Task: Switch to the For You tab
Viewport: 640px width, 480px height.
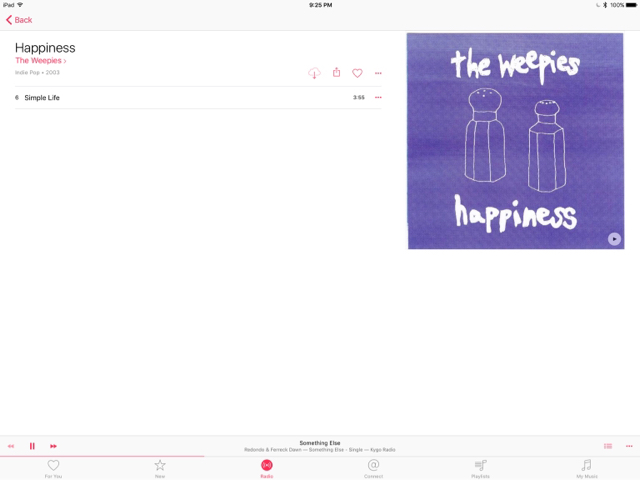Action: click(x=53, y=469)
